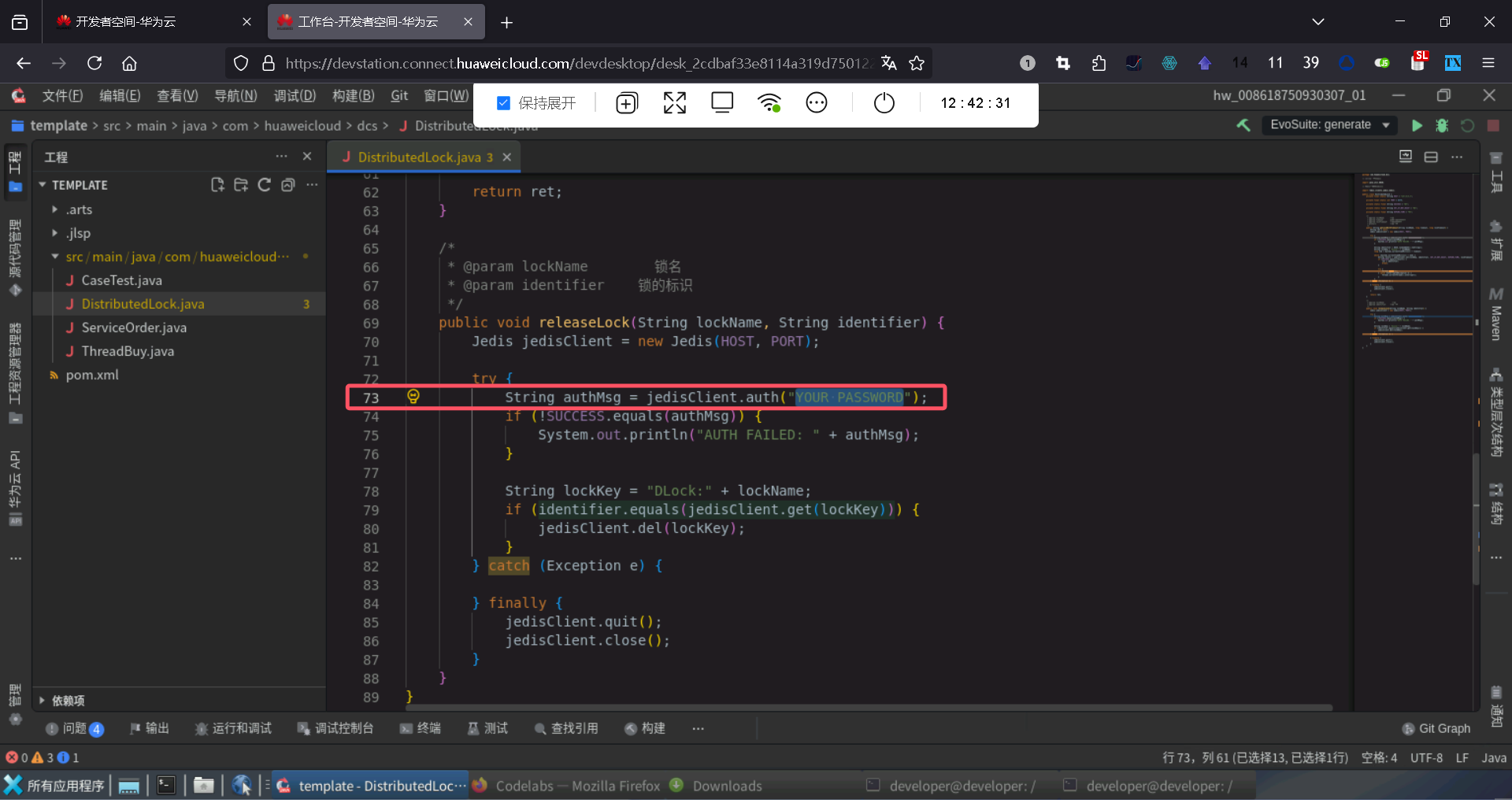Open the EvoSuite: generate dropdown
Screen dimensions: 1512x803
(1329, 125)
